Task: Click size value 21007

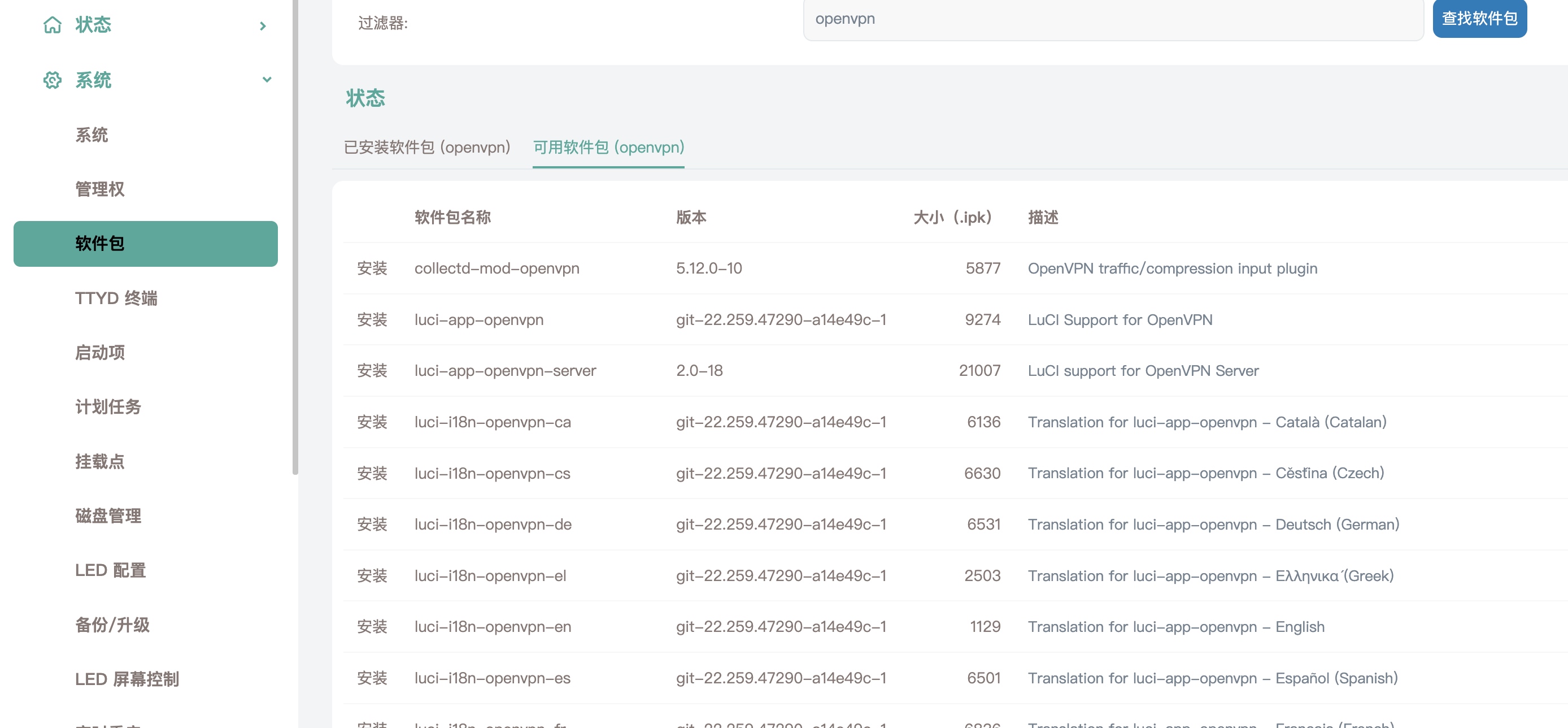Action: tap(979, 370)
